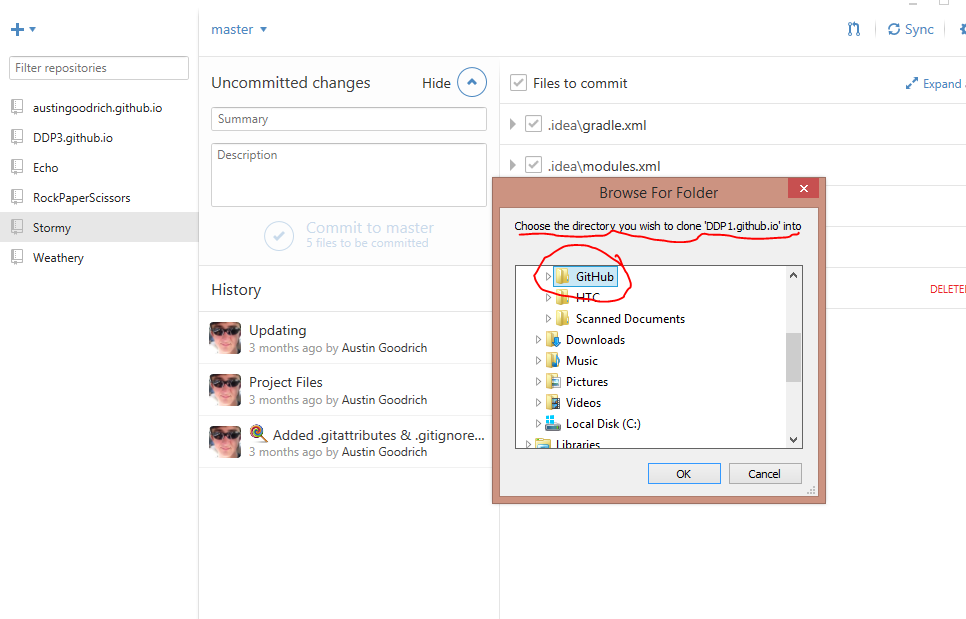
Task: Collapse uncommitted changes with Hide arrow
Action: coord(471,83)
